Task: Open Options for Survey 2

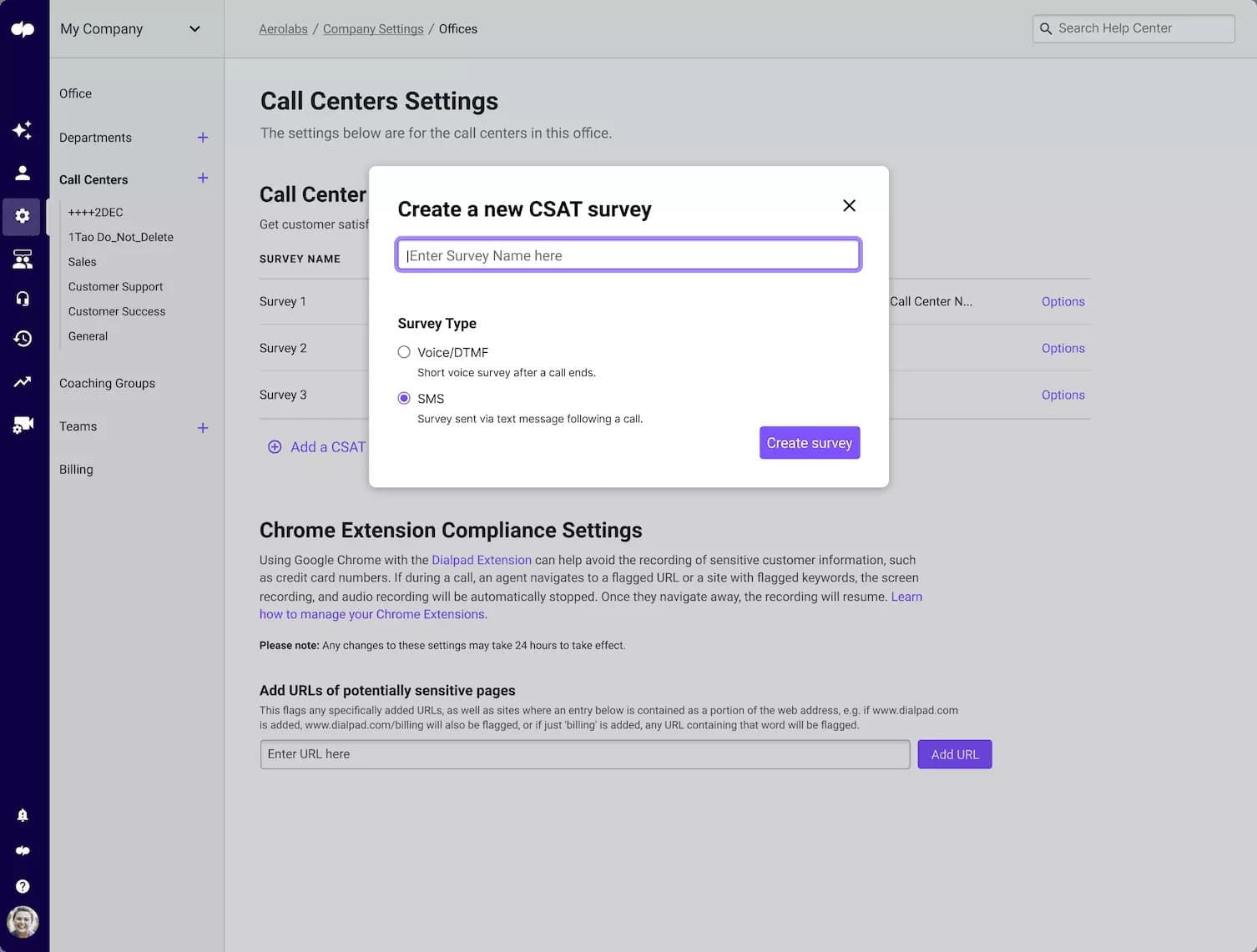Action: click(1063, 348)
